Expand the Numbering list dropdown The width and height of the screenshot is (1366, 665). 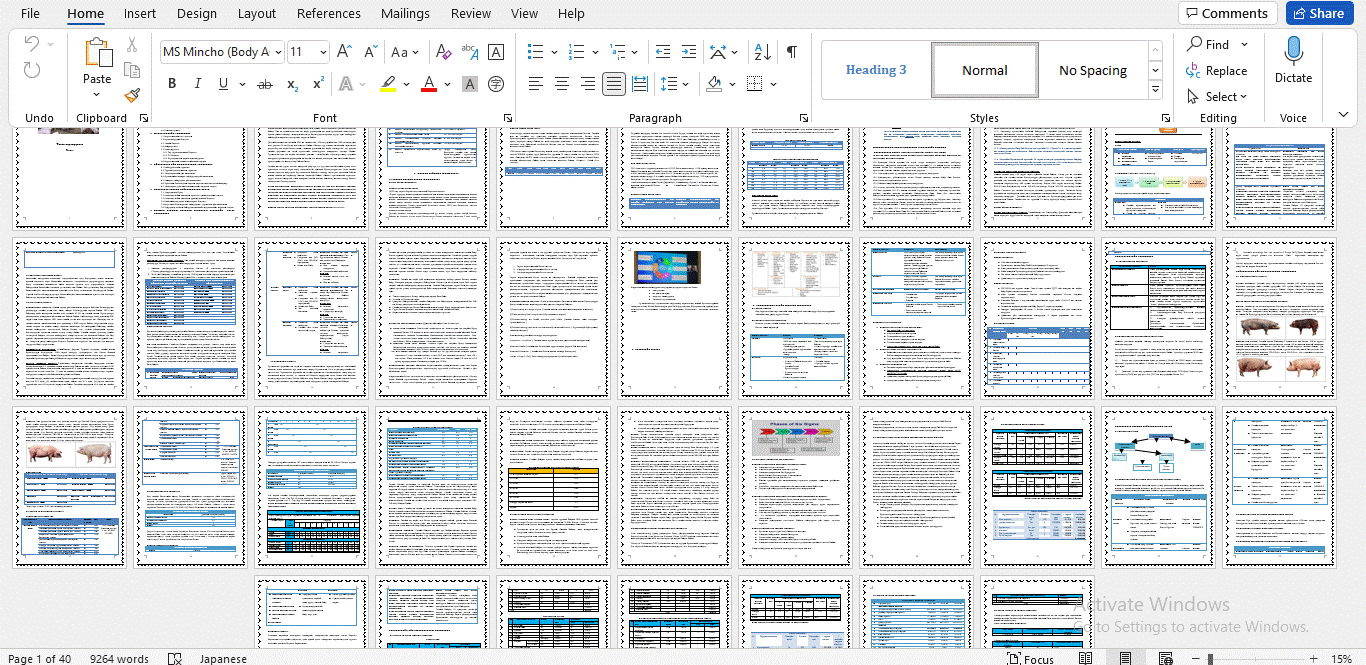pyautogui.click(x=595, y=52)
